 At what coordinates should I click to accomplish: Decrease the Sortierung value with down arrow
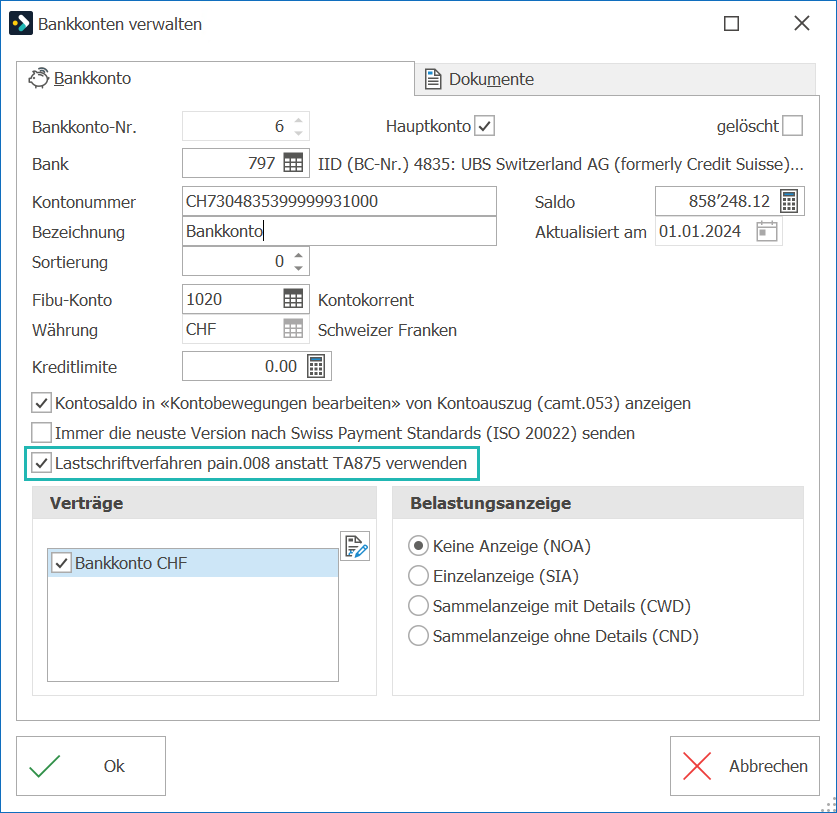click(x=298, y=267)
